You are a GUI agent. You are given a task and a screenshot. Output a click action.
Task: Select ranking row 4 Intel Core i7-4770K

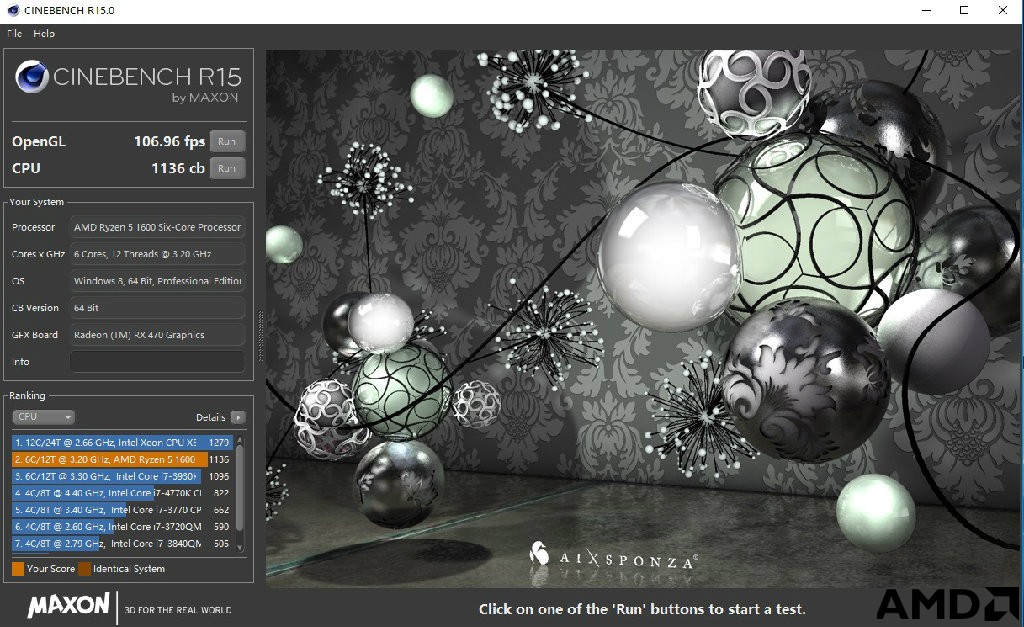tap(122, 493)
